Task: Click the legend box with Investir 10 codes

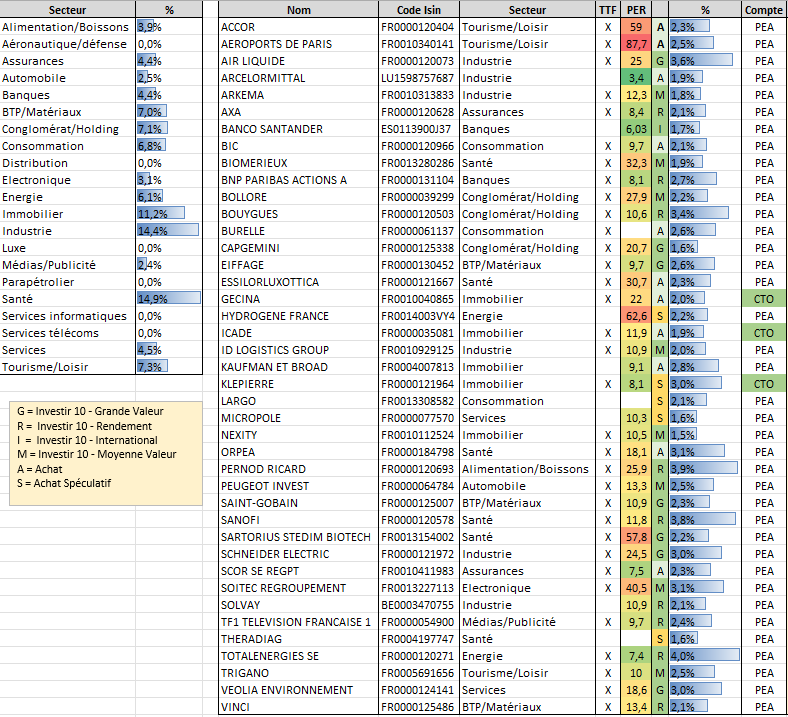Action: tap(106, 453)
